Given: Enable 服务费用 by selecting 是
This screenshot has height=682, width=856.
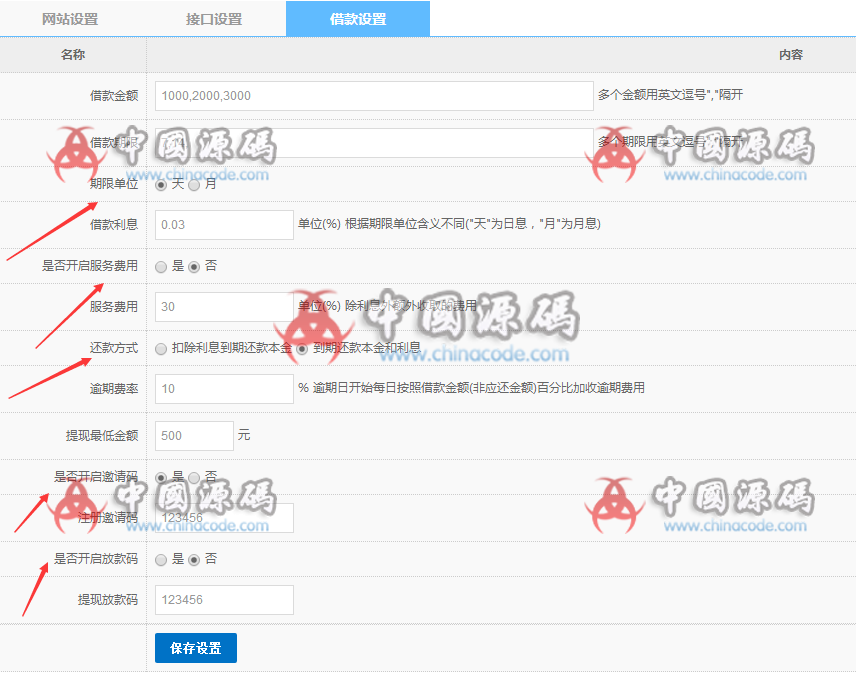Looking at the screenshot, I should click(x=160, y=266).
